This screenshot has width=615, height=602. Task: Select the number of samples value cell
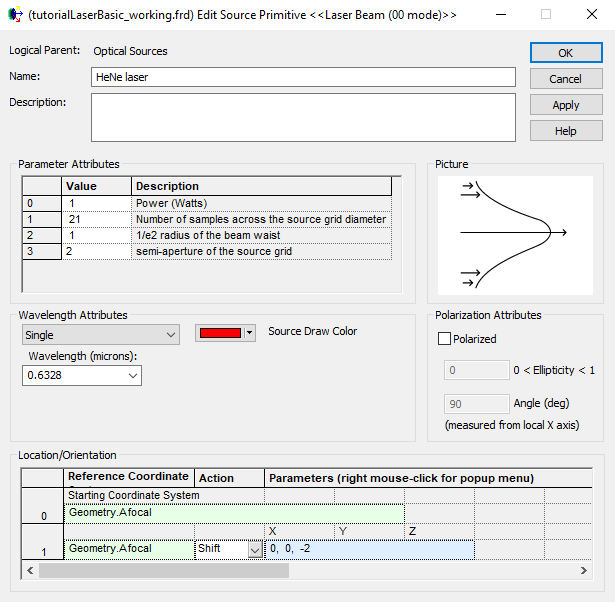[96, 219]
